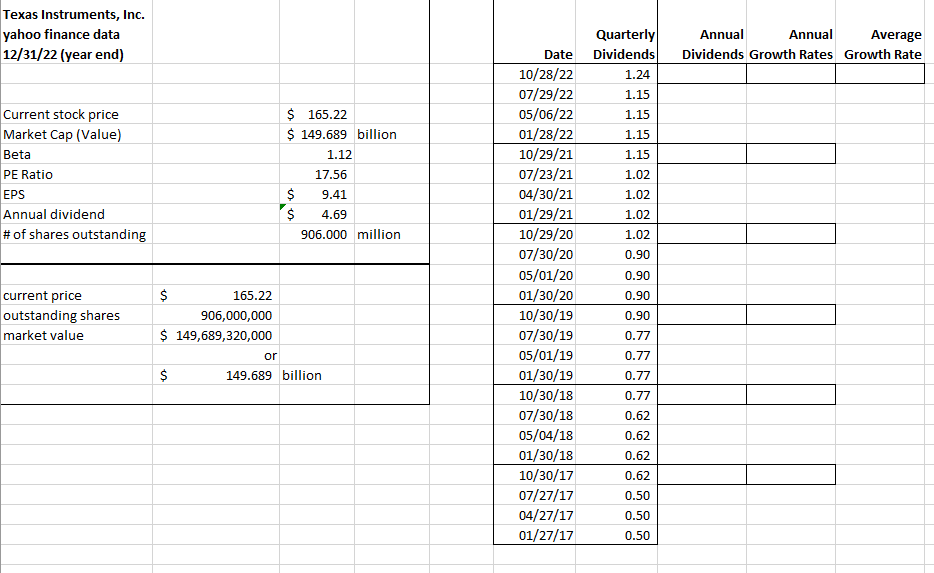This screenshot has width=934, height=573.
Task: Select the lowercase 'current price' label
Action: (x=42, y=295)
